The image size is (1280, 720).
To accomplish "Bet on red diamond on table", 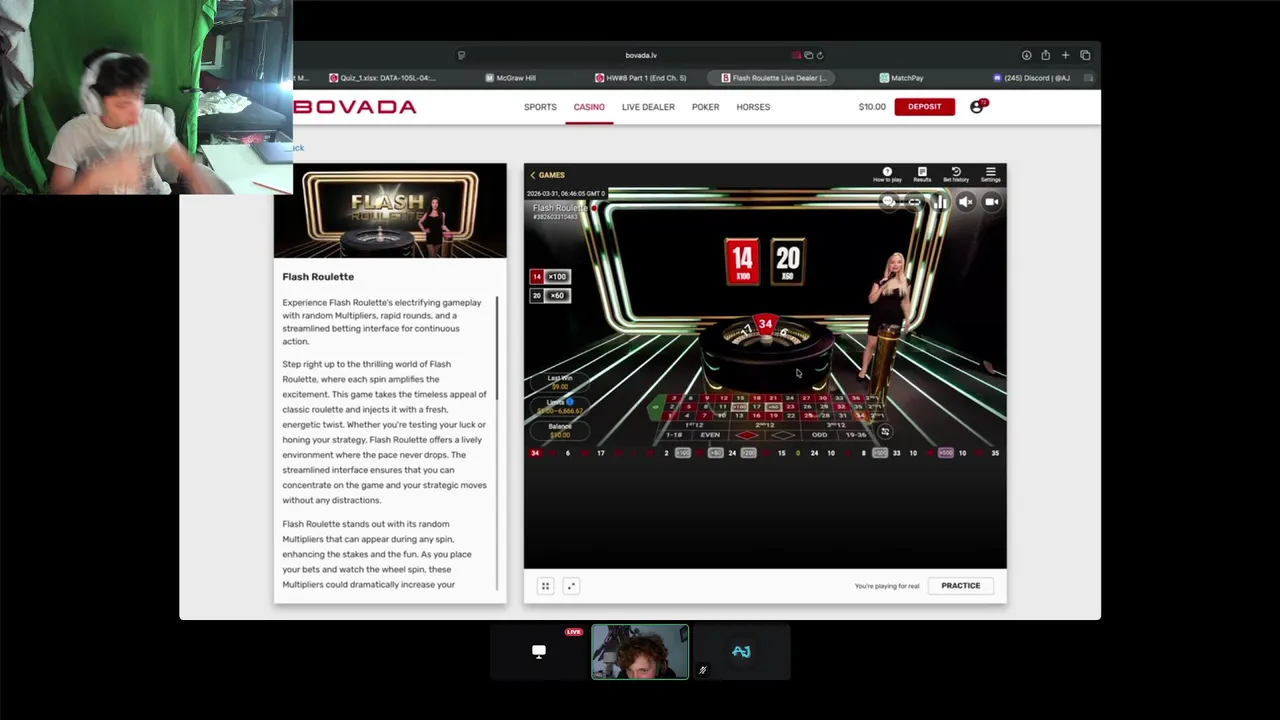I will (x=747, y=435).
